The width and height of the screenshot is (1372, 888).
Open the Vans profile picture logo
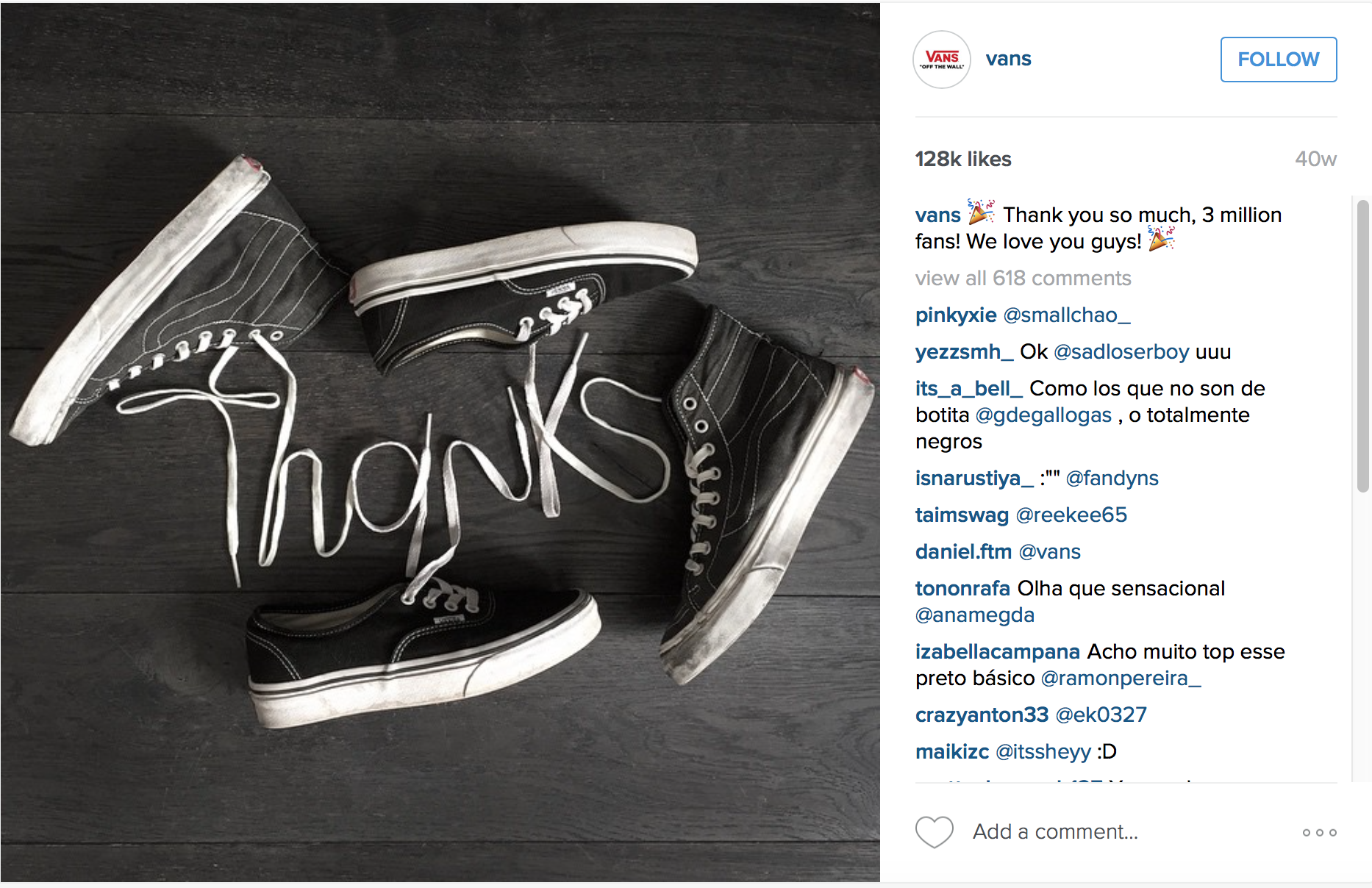pos(942,60)
